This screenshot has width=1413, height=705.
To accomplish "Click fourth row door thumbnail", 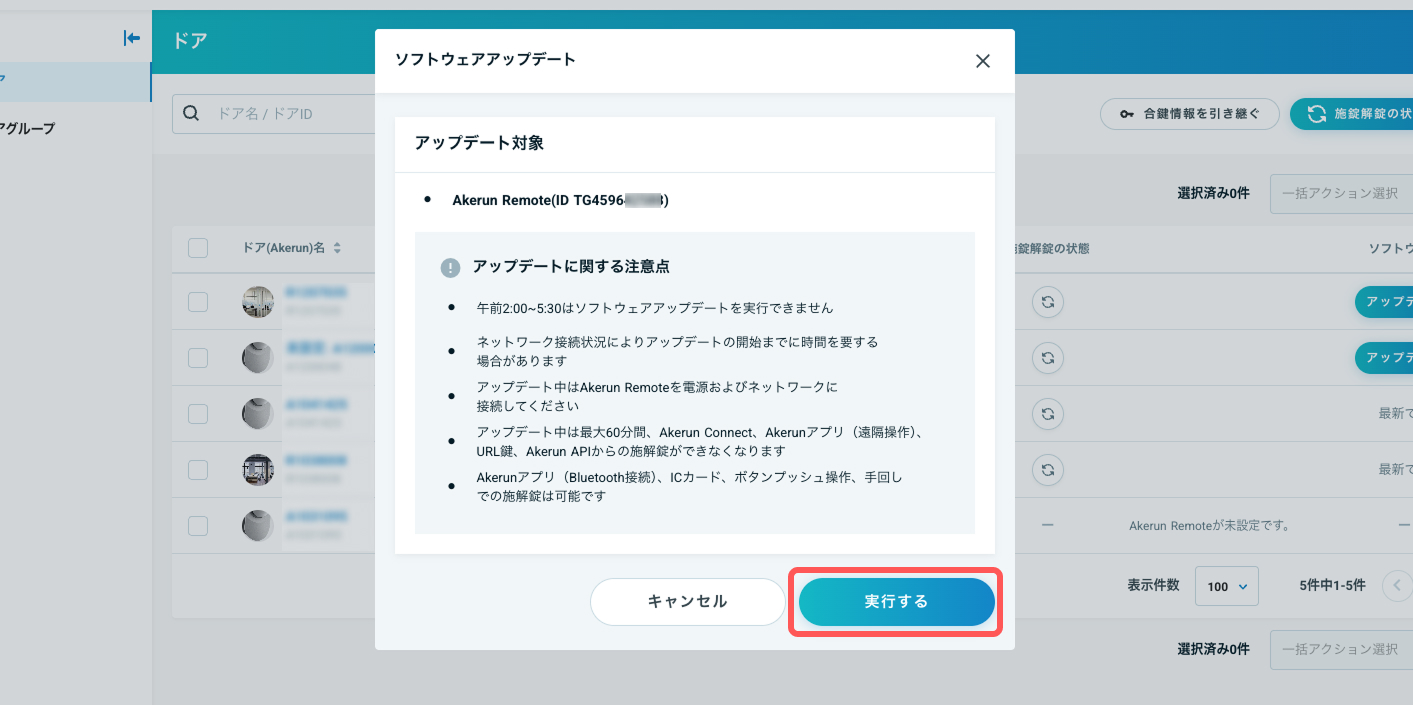I will click(258, 470).
